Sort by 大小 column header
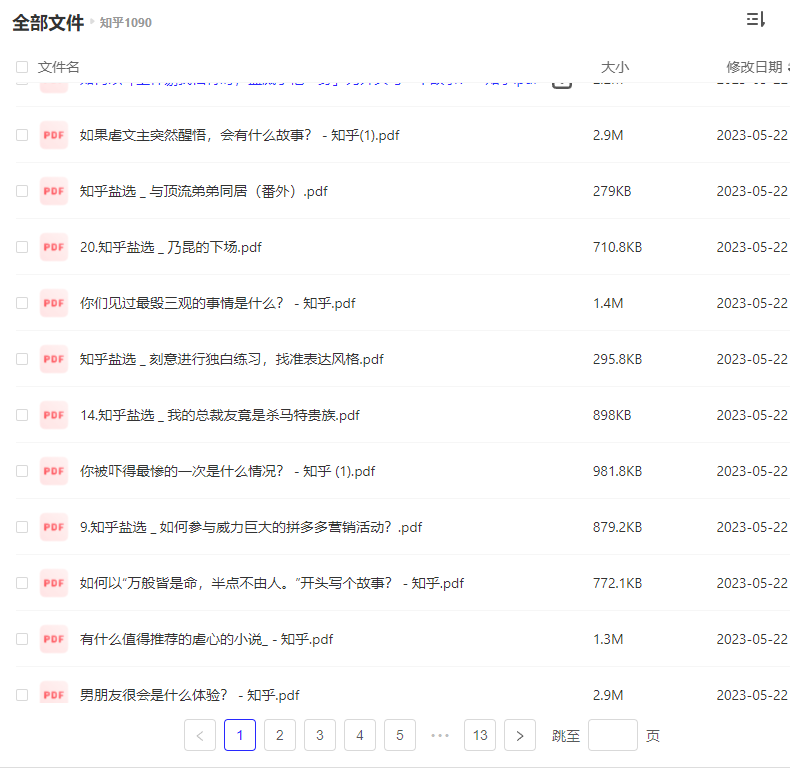 614,67
